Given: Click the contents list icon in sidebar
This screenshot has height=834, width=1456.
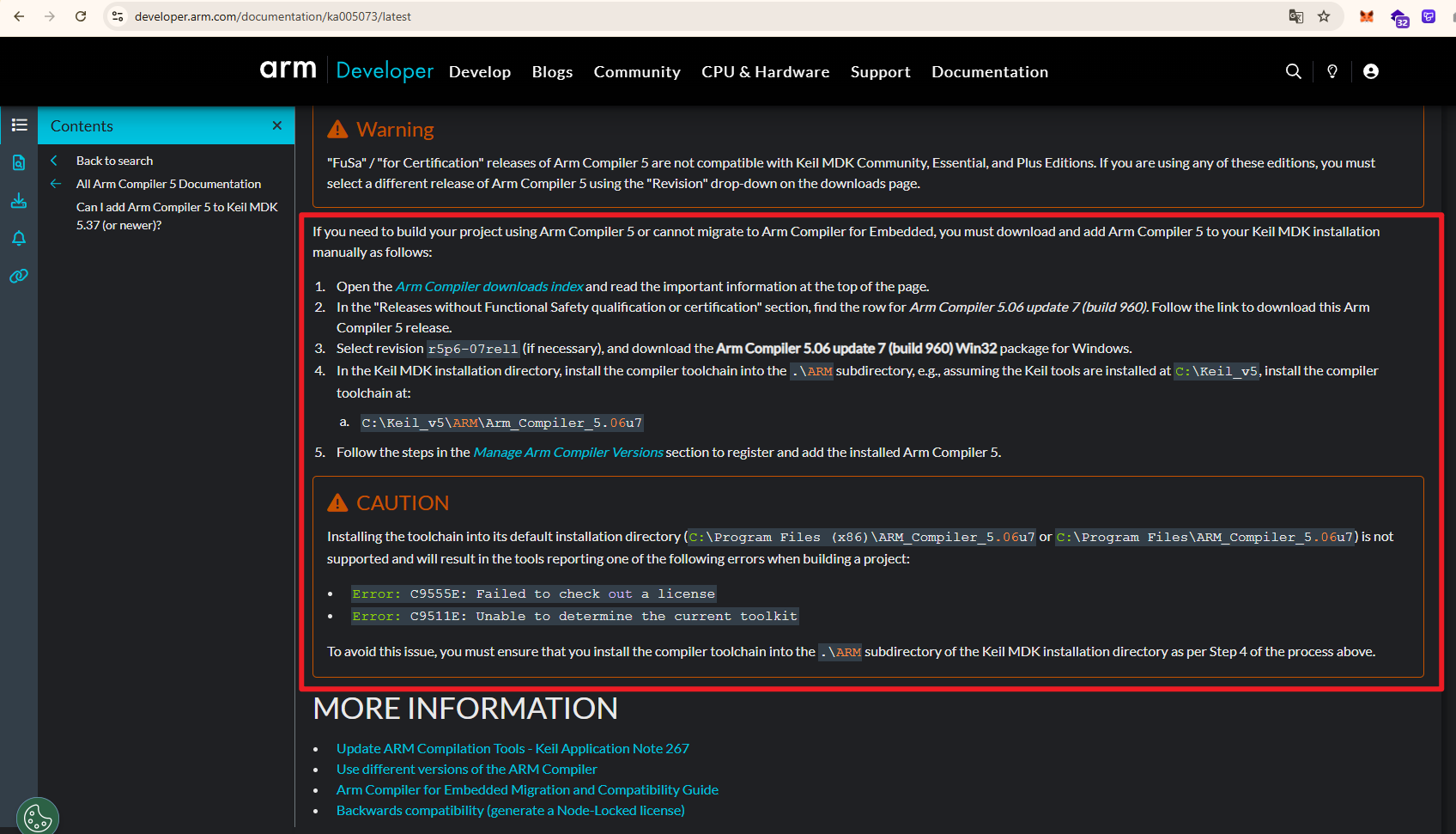Looking at the screenshot, I should 19,125.
